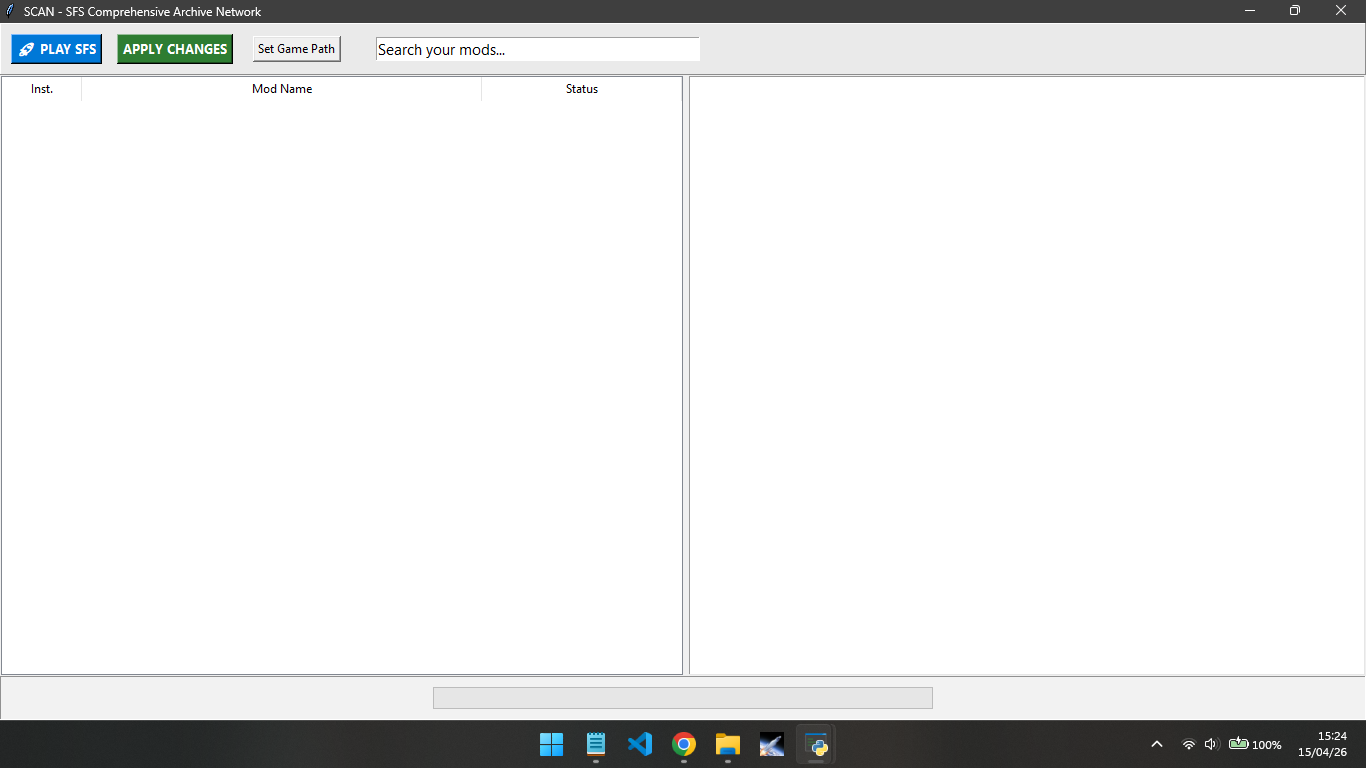Click the green APPLY CHANGES button

175,49
